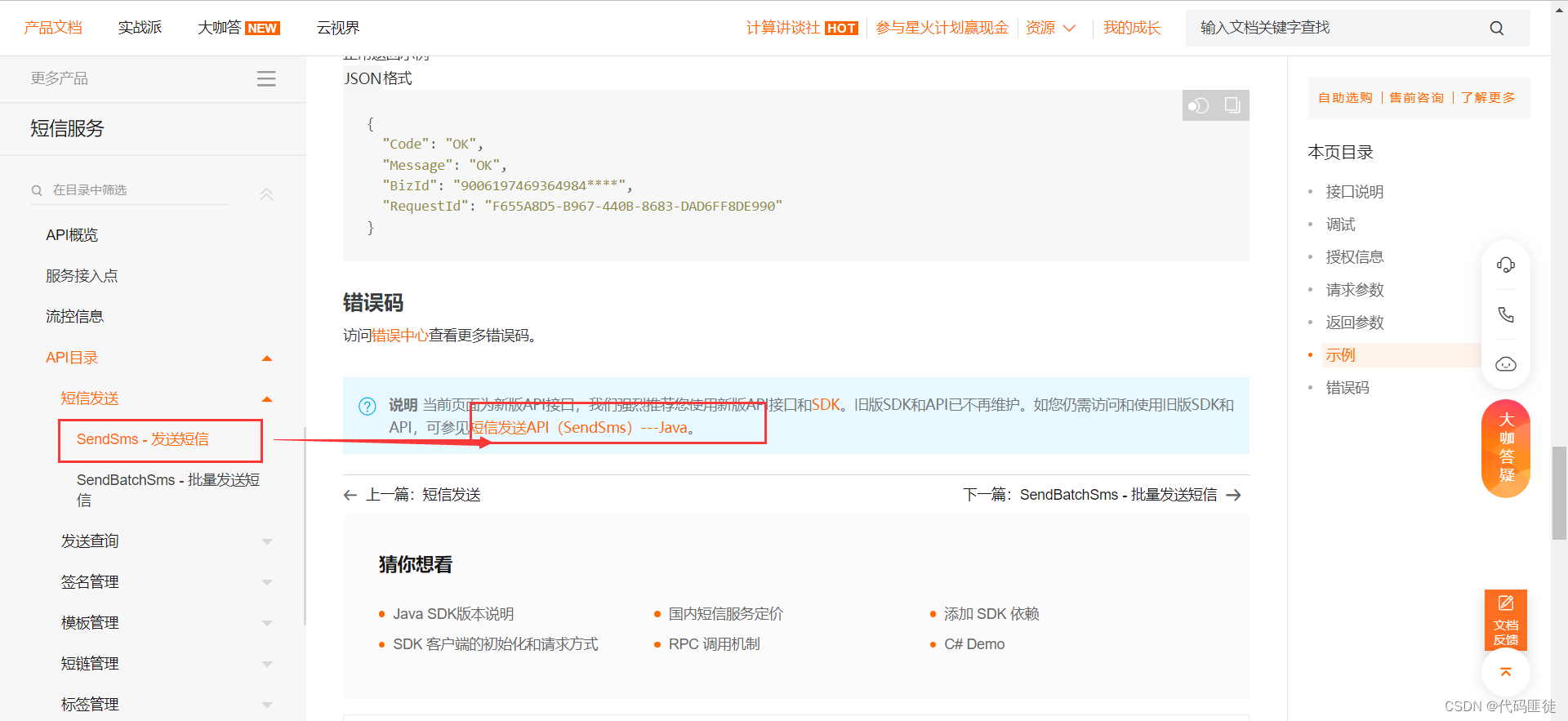1568x721 pixels.
Task: Open 服务接入点 in the sidebar
Action: pos(82,276)
